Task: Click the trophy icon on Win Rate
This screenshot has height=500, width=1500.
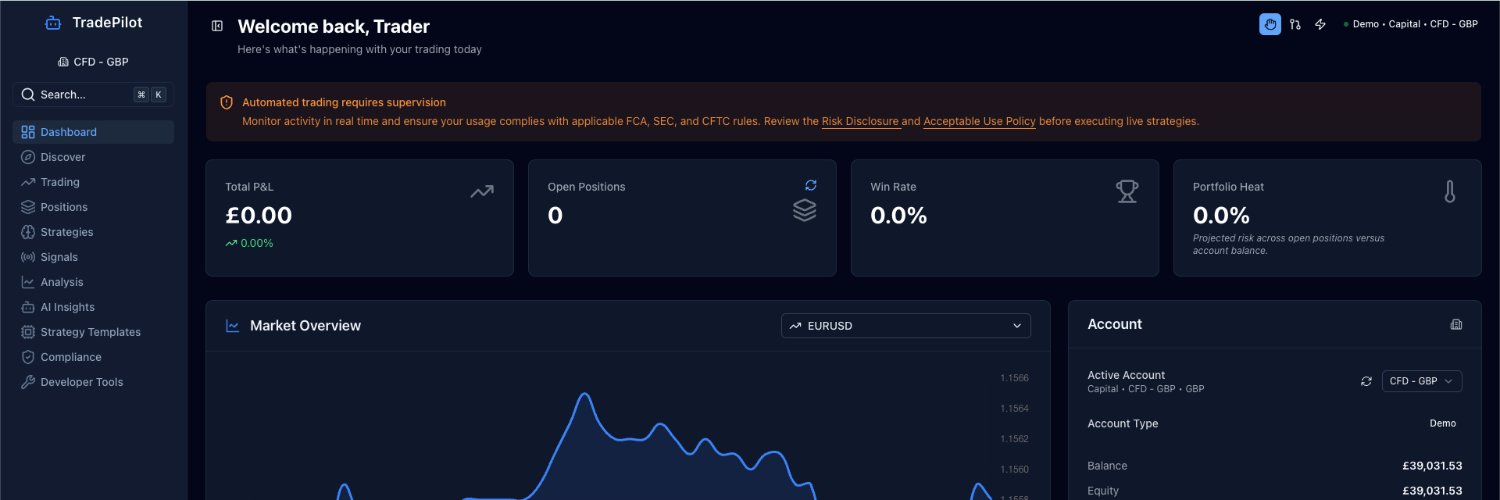Action: 1127,191
